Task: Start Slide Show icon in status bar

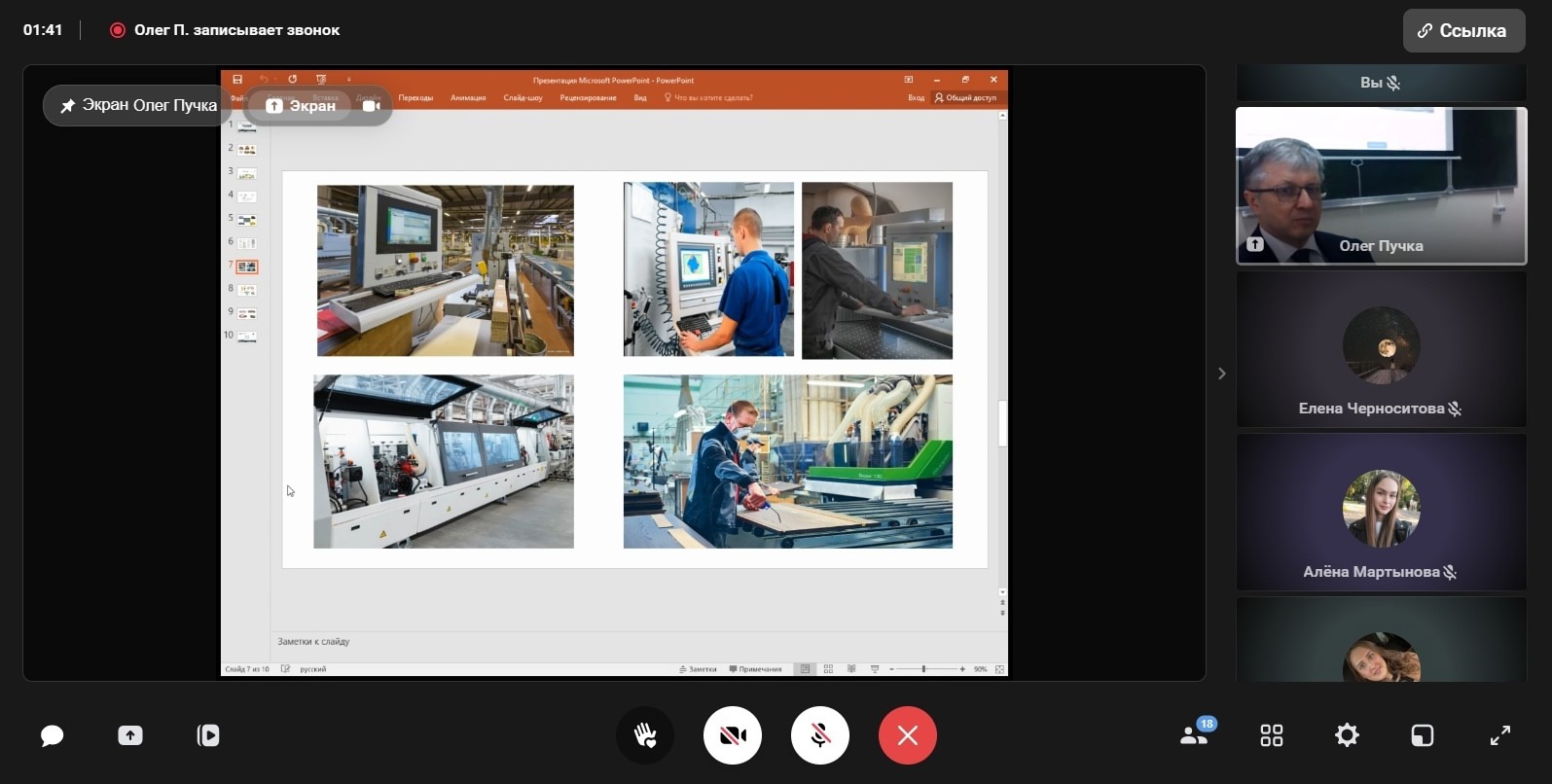Action: 875,669
